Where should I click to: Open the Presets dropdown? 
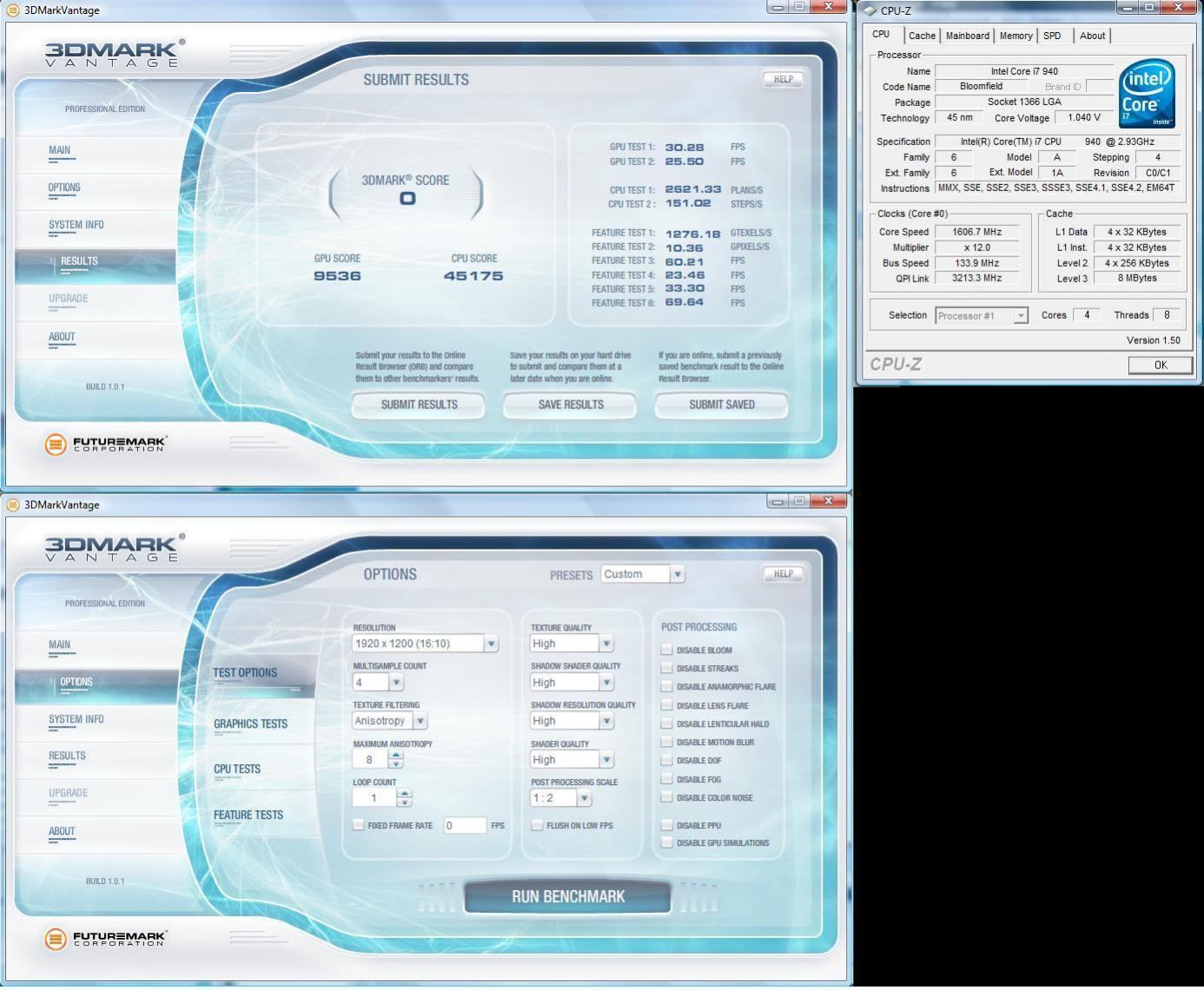coord(678,574)
